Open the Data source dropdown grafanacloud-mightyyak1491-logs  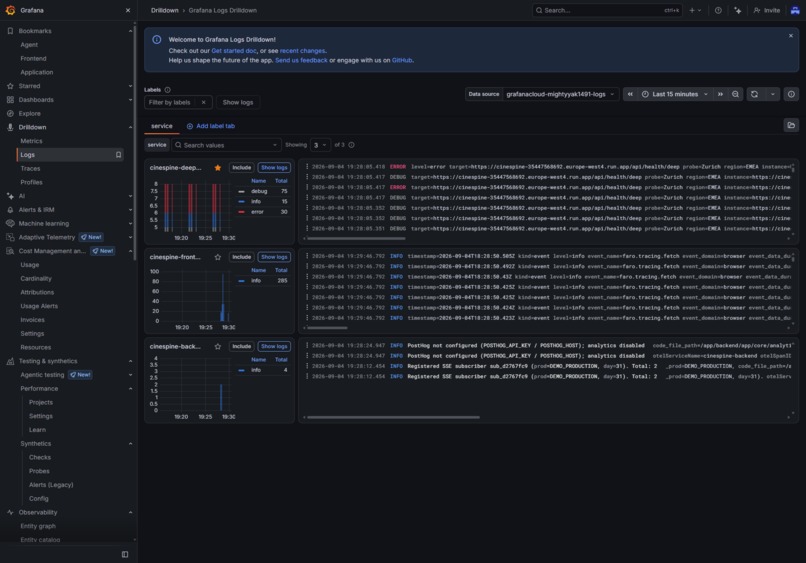pyautogui.click(x=560, y=94)
